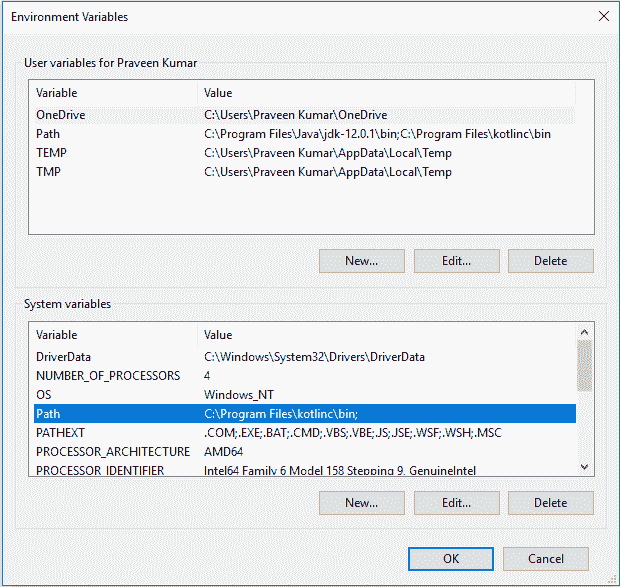The height and width of the screenshot is (587, 620).
Task: Confirm changes with OK button
Action: (x=451, y=559)
